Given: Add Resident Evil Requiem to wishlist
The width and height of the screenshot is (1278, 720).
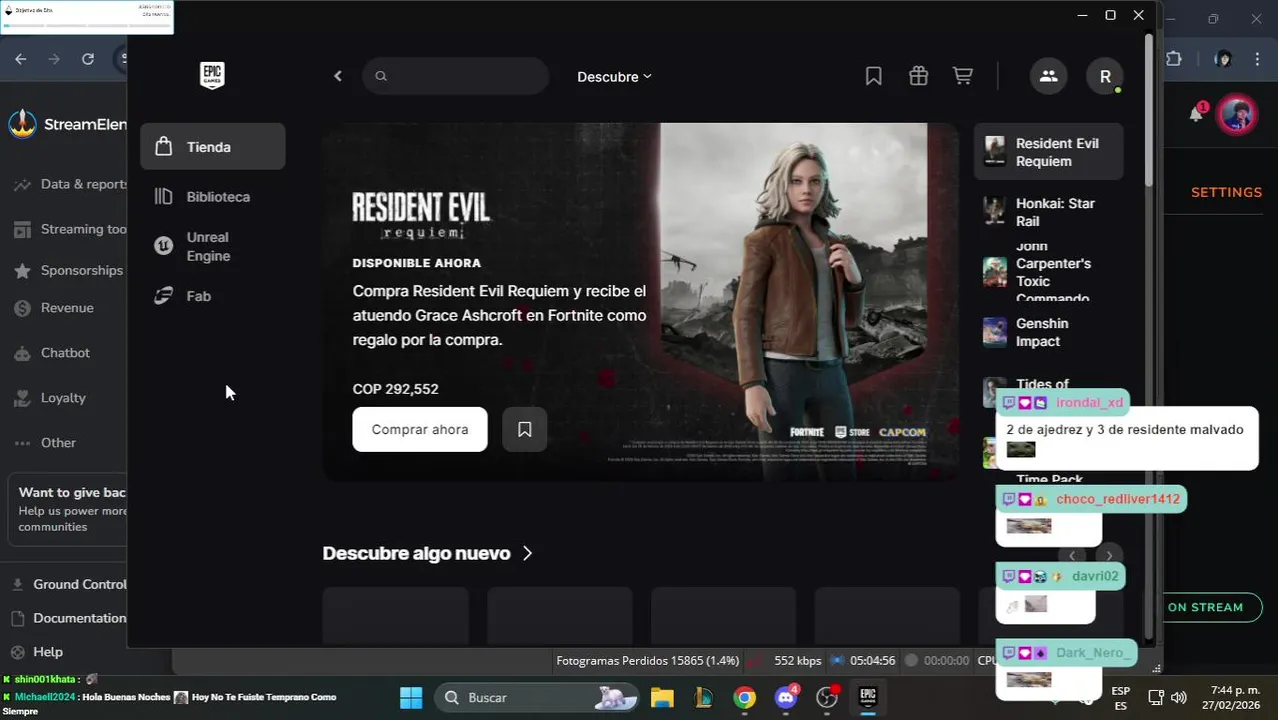Looking at the screenshot, I should point(524,429).
